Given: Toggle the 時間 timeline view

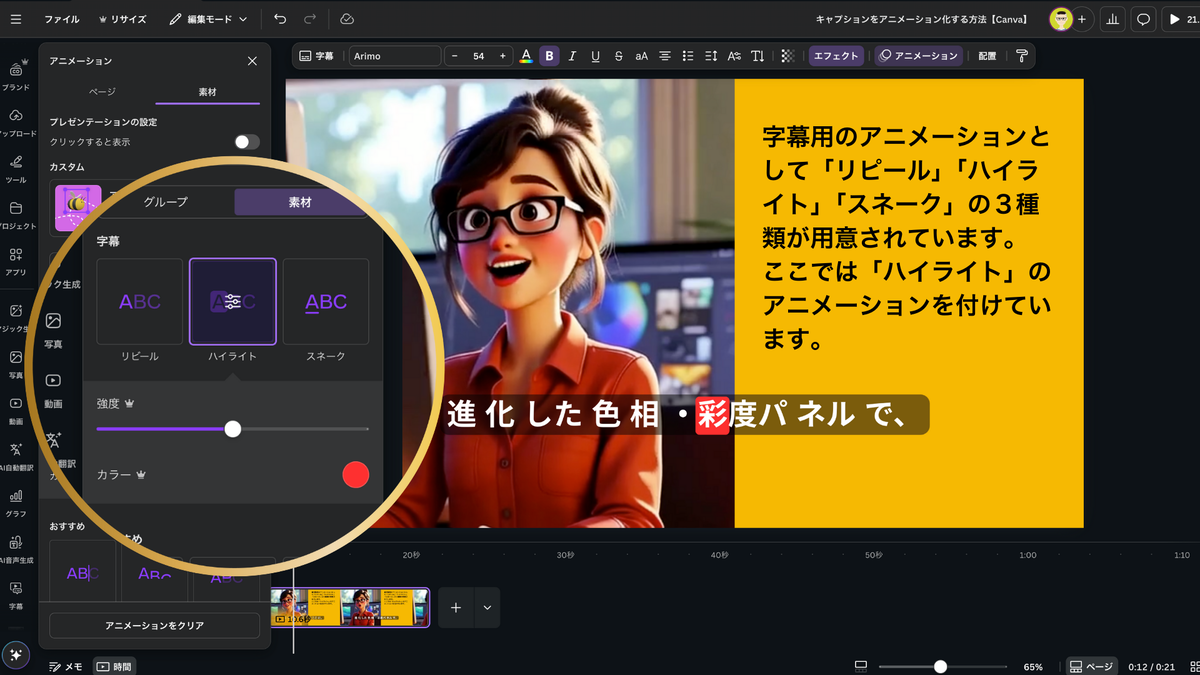Looking at the screenshot, I should click(x=114, y=666).
